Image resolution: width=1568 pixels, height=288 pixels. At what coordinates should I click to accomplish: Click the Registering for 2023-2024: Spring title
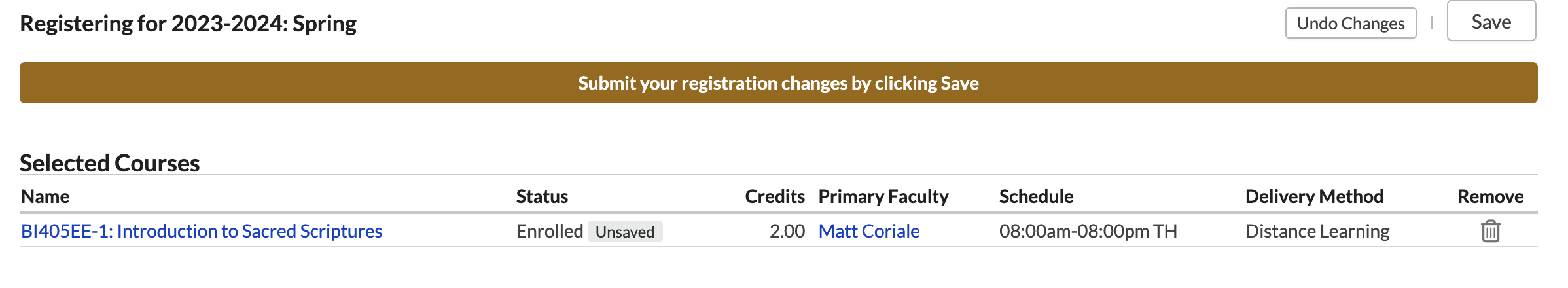(x=188, y=24)
